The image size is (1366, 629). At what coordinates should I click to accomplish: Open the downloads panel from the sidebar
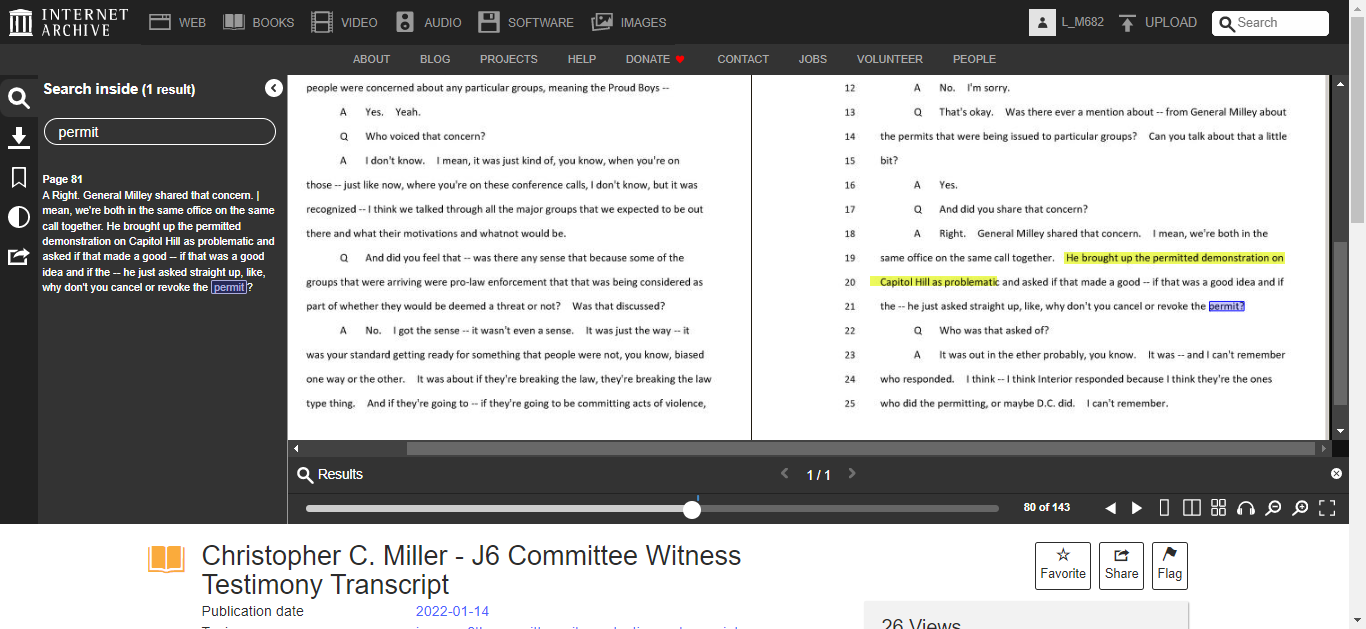coord(18,138)
